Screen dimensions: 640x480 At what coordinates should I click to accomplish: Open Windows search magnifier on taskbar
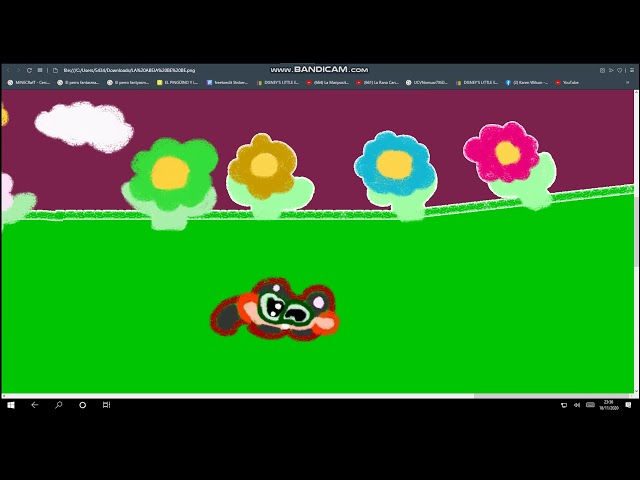pyautogui.click(x=59, y=405)
